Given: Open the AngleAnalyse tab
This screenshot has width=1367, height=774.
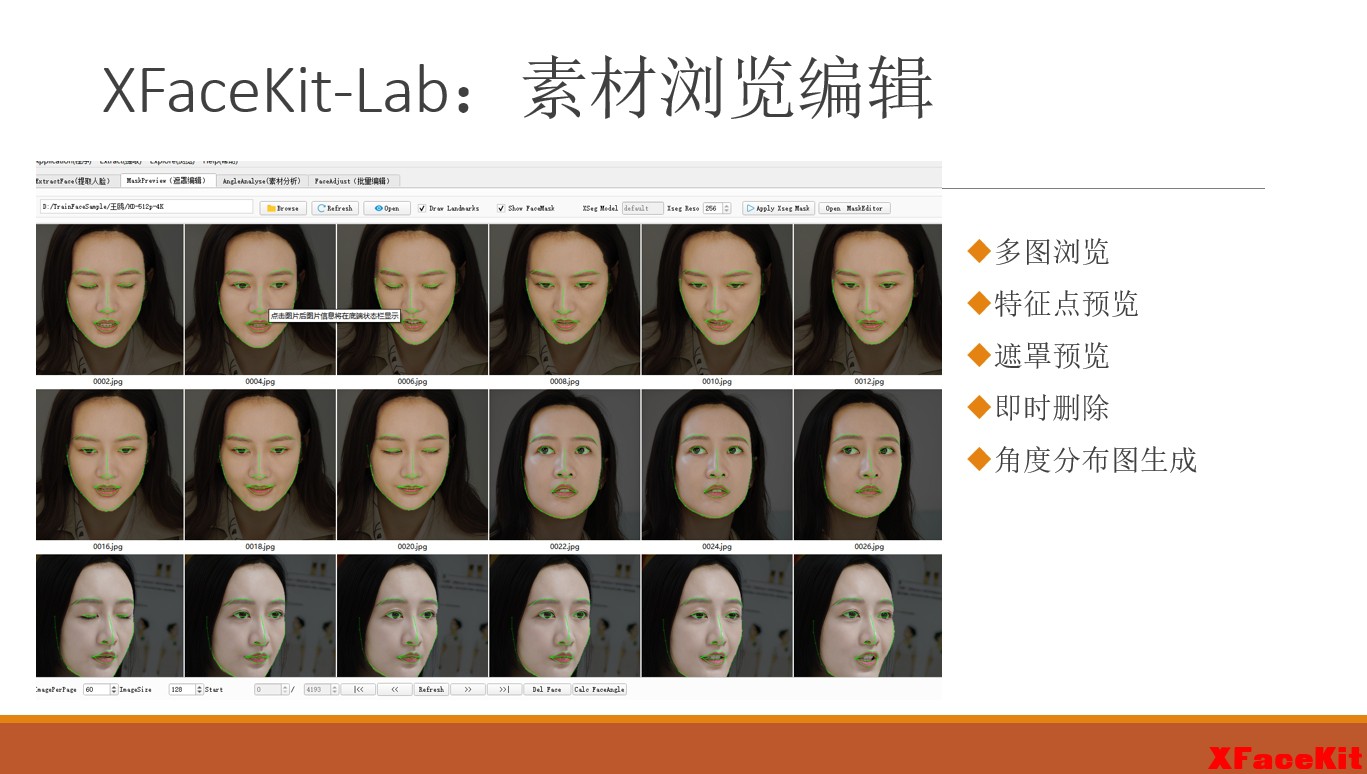Looking at the screenshot, I should [260, 181].
